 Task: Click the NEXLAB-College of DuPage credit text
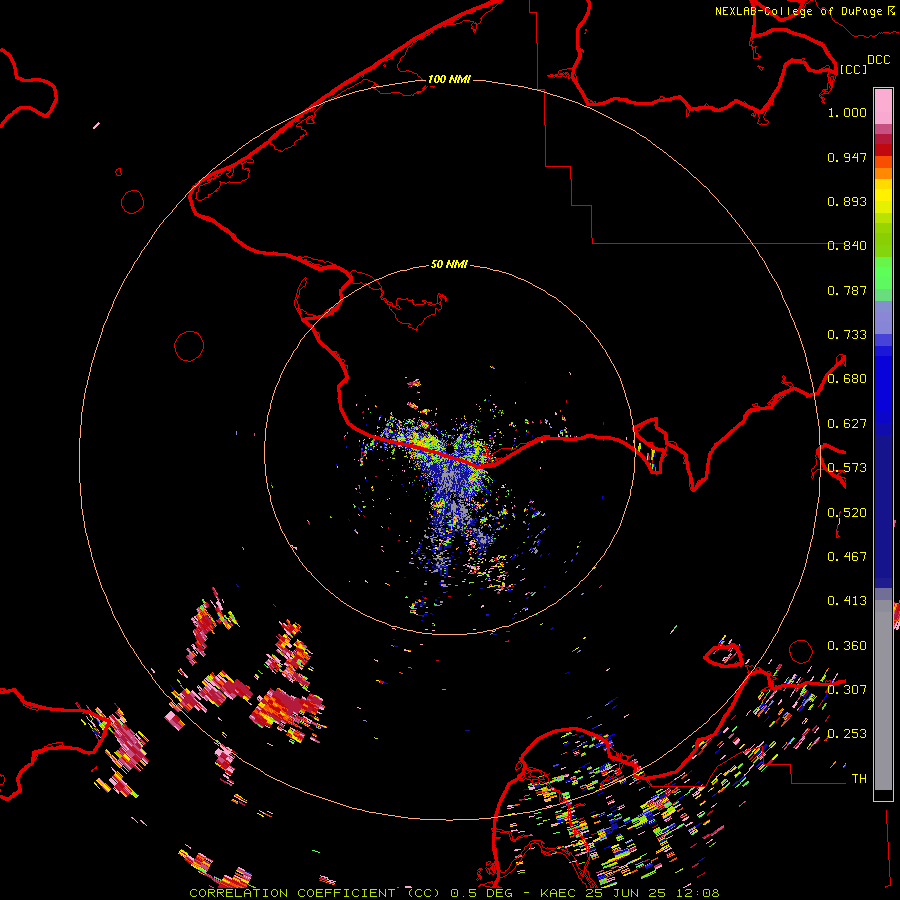pos(798,11)
